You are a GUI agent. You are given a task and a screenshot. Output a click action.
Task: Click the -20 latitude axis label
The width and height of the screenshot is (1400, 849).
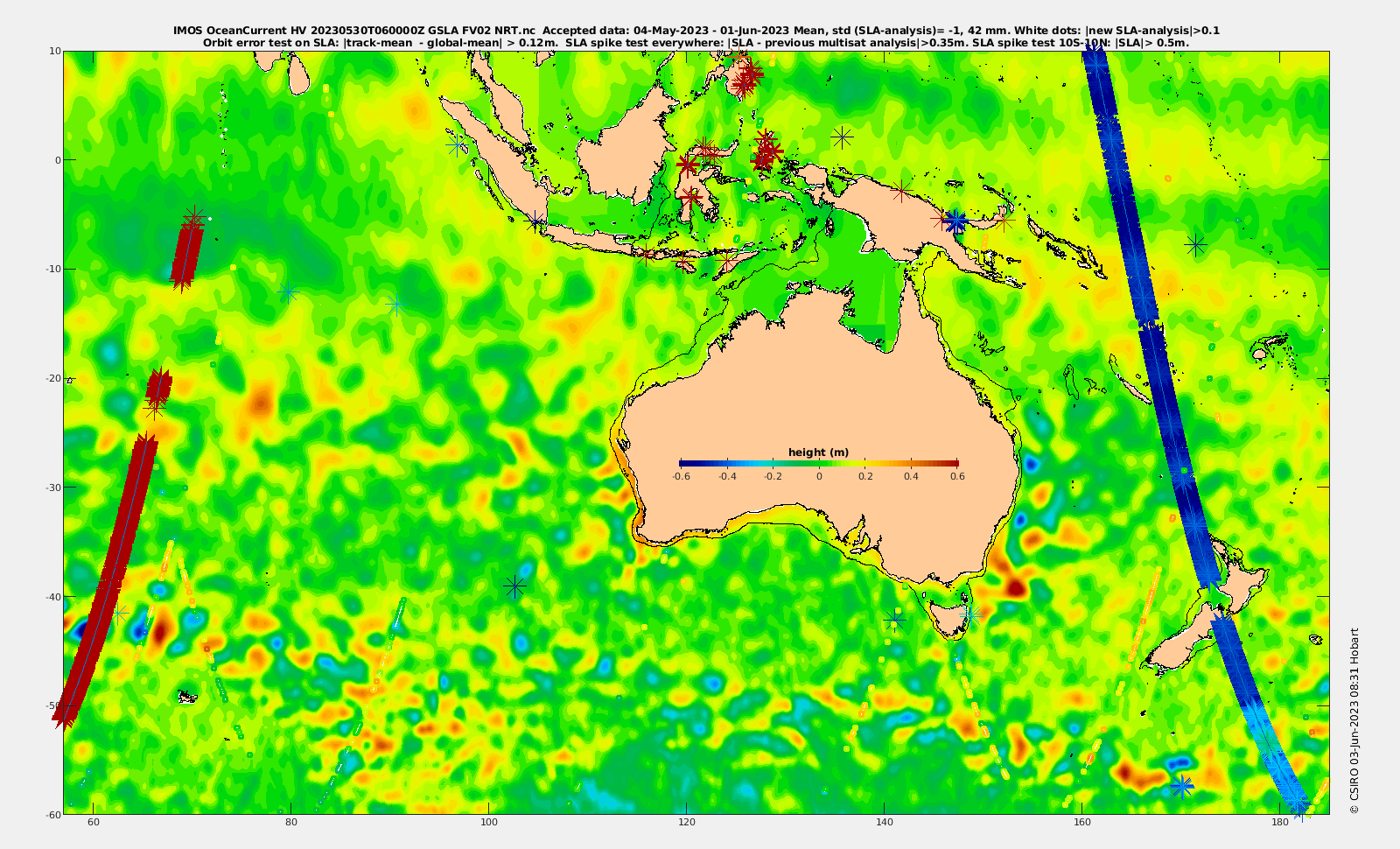(52, 378)
